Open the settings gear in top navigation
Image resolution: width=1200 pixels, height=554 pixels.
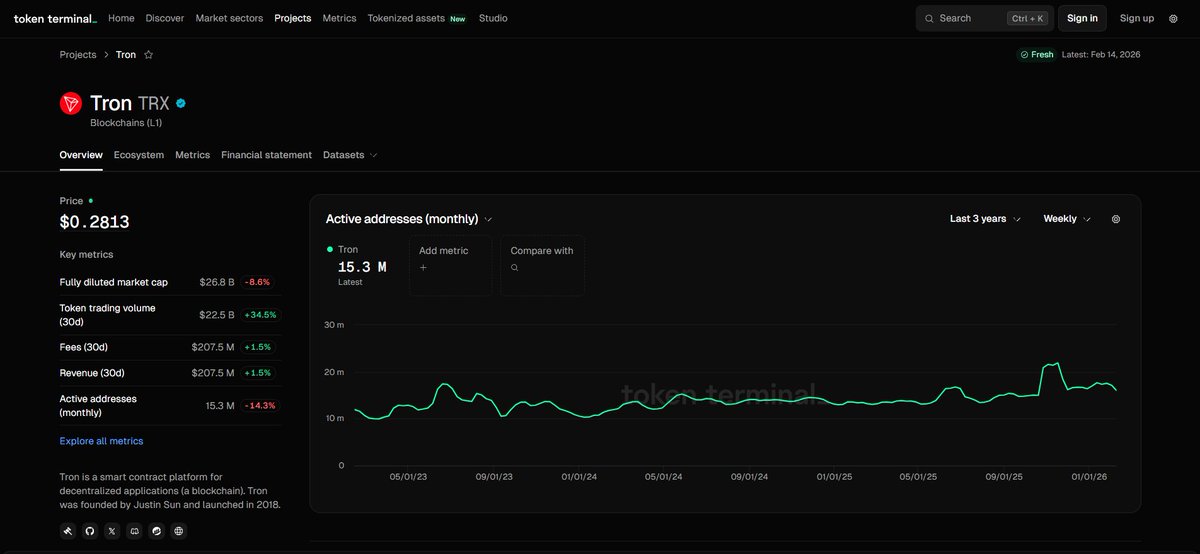(1173, 18)
